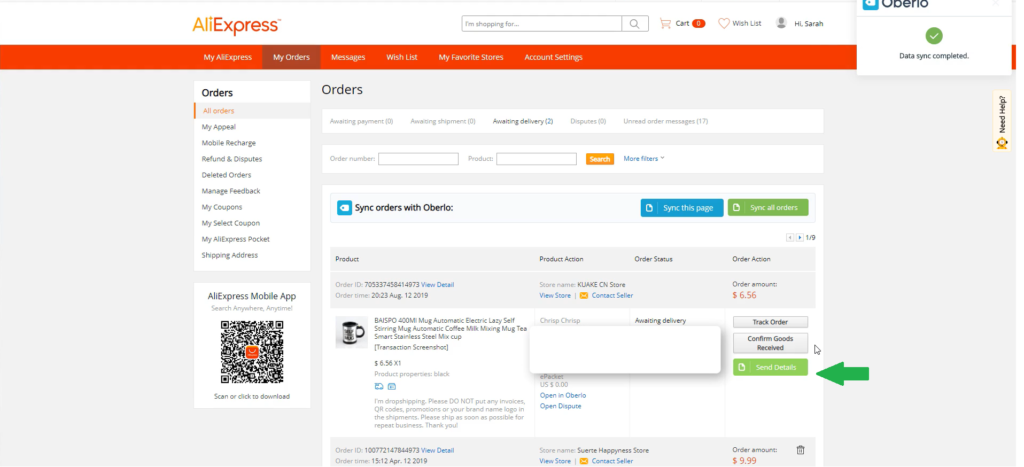Filter by Awaiting shipment (0)
1024x467 pixels.
click(443, 121)
